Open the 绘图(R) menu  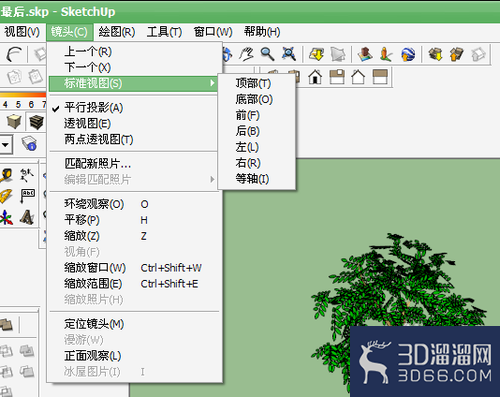point(117,32)
